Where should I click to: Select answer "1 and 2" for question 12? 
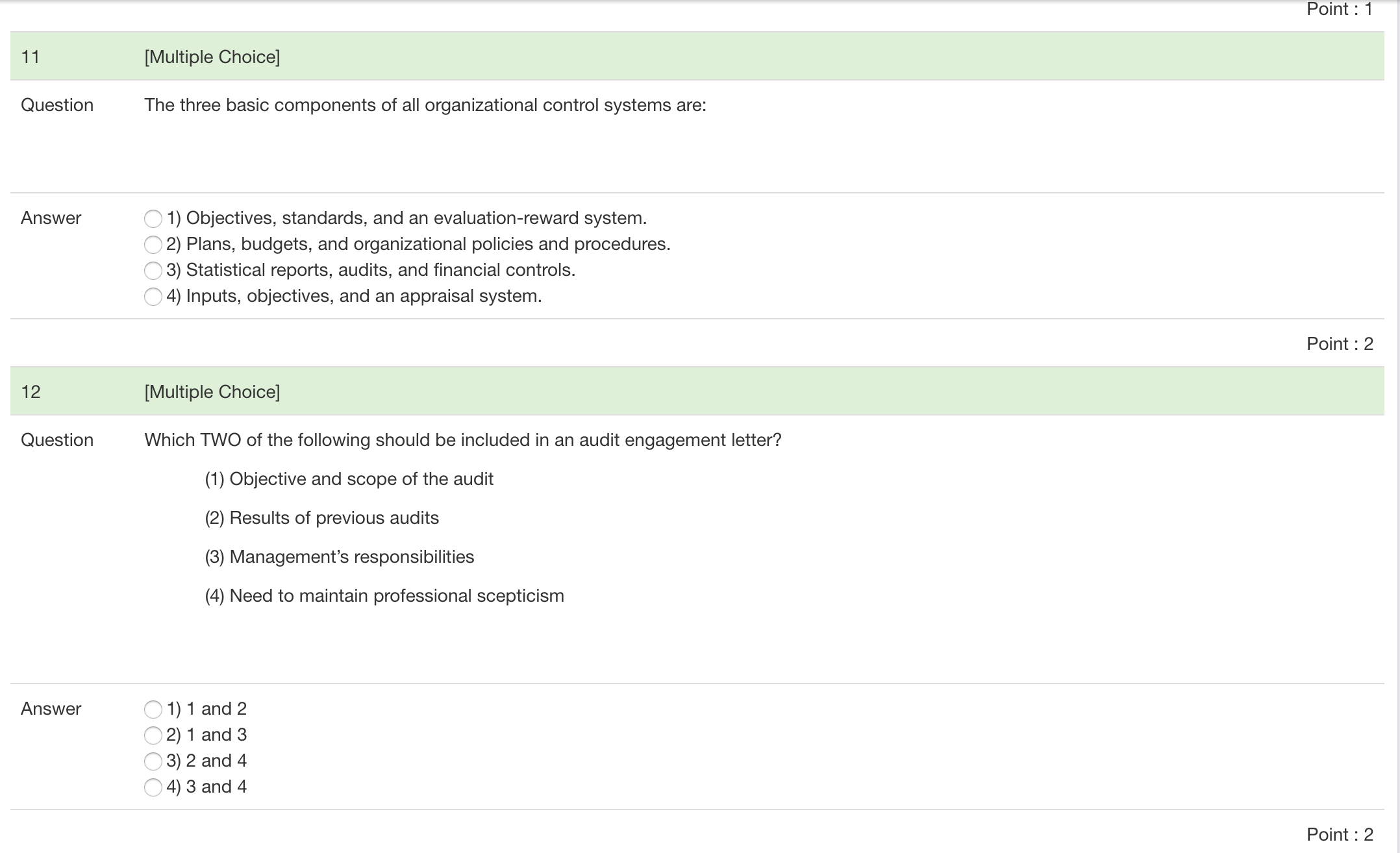tap(153, 709)
